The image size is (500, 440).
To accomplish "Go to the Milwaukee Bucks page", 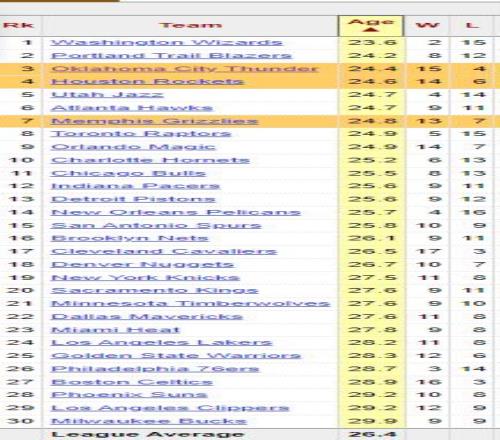I will [149, 421].
